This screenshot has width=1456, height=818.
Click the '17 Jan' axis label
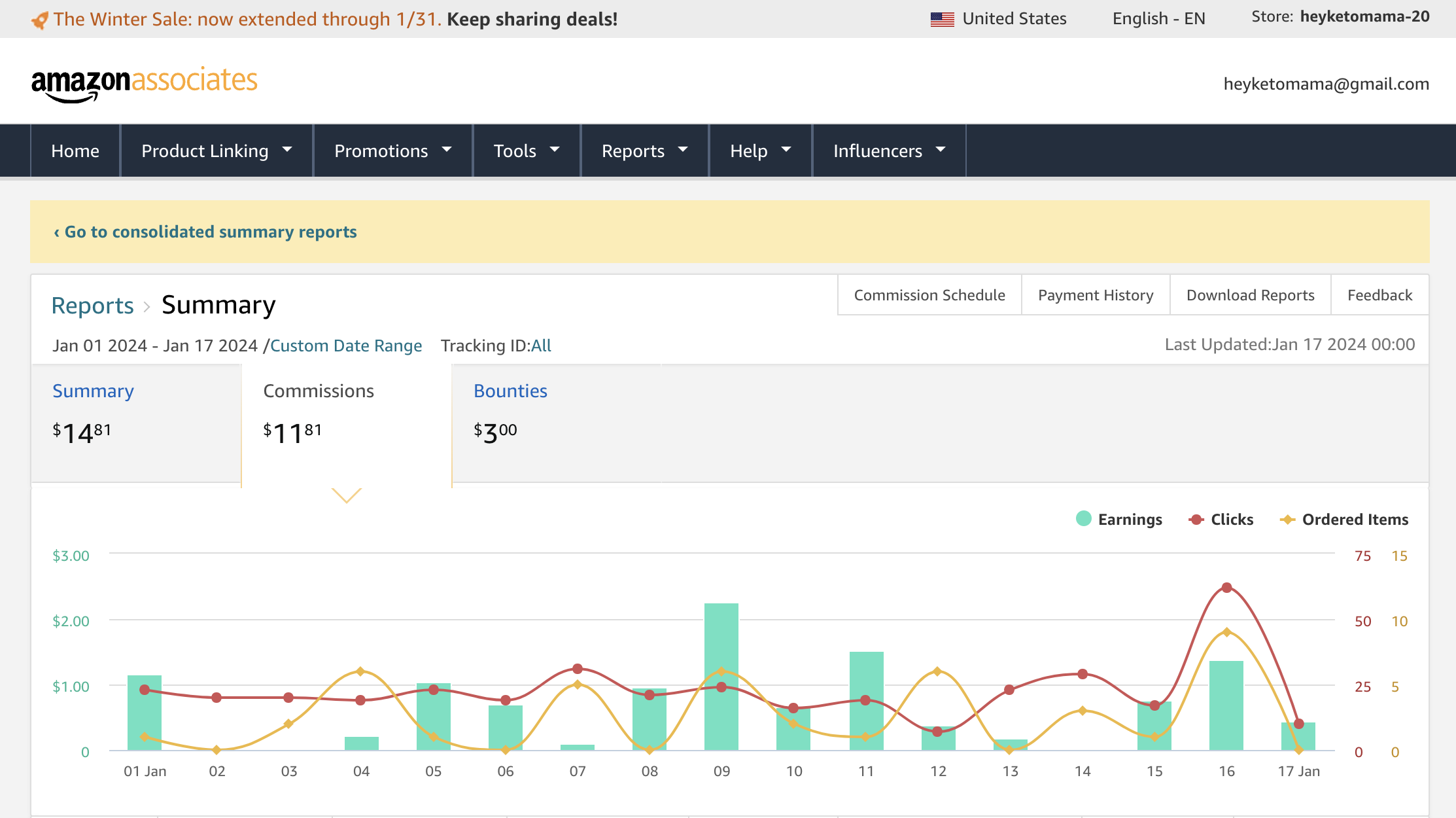click(1298, 772)
